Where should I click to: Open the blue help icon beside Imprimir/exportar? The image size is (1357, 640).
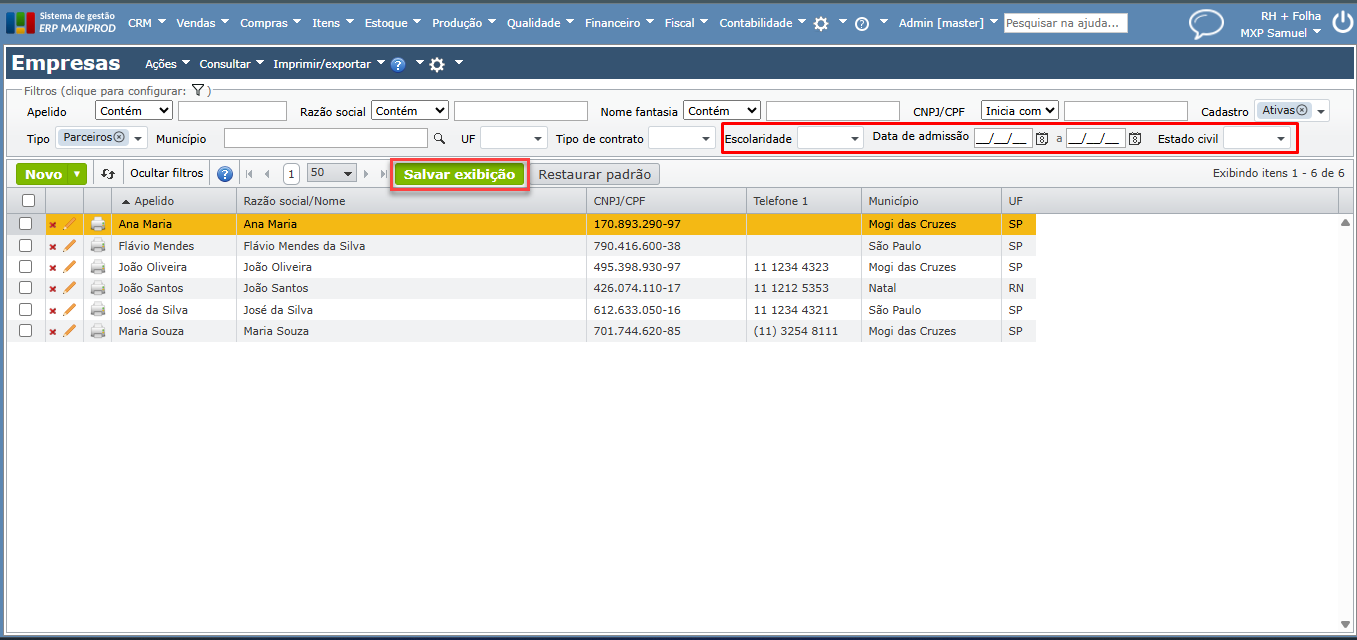coord(398,64)
